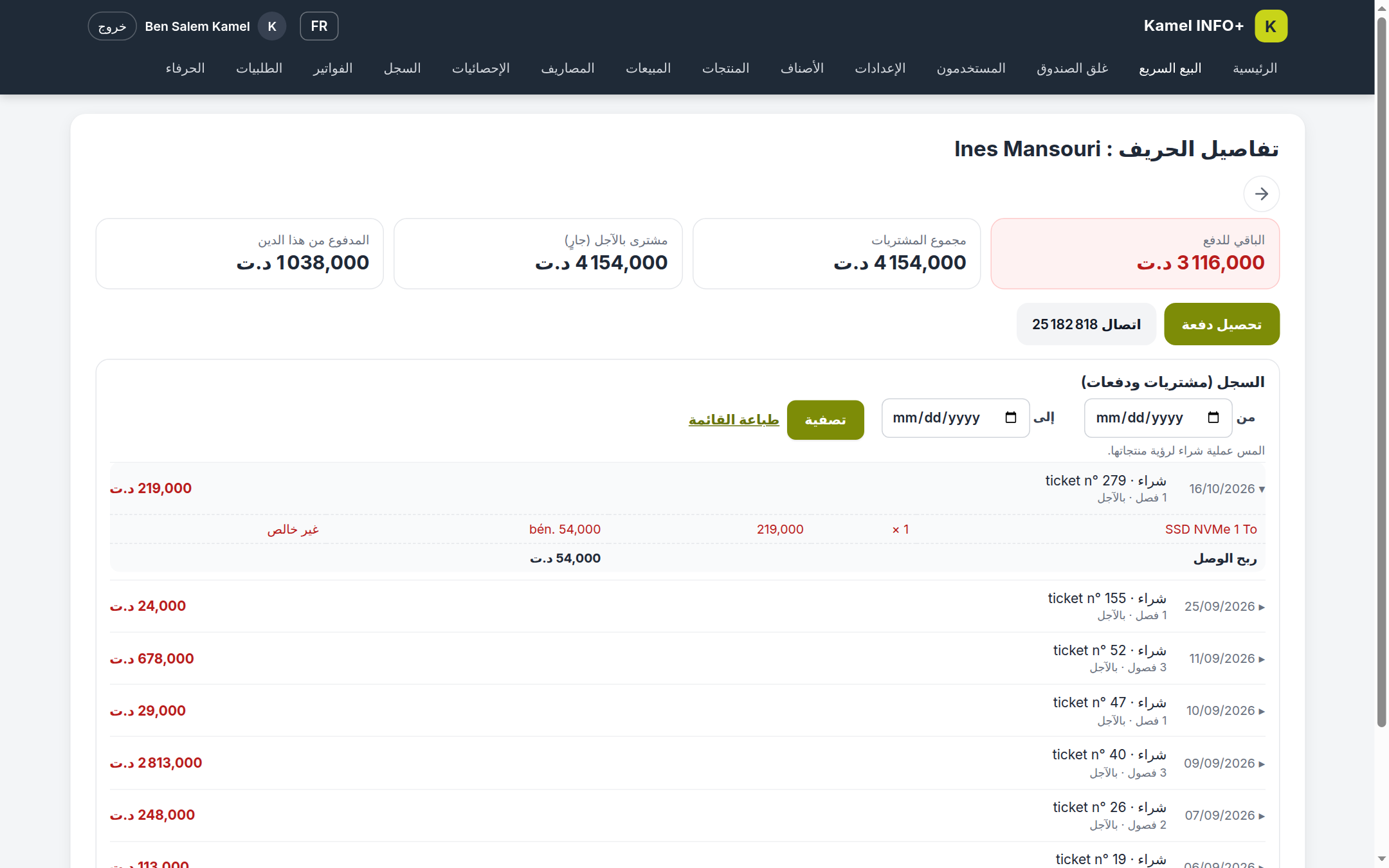Click the من start date field

1157,418
